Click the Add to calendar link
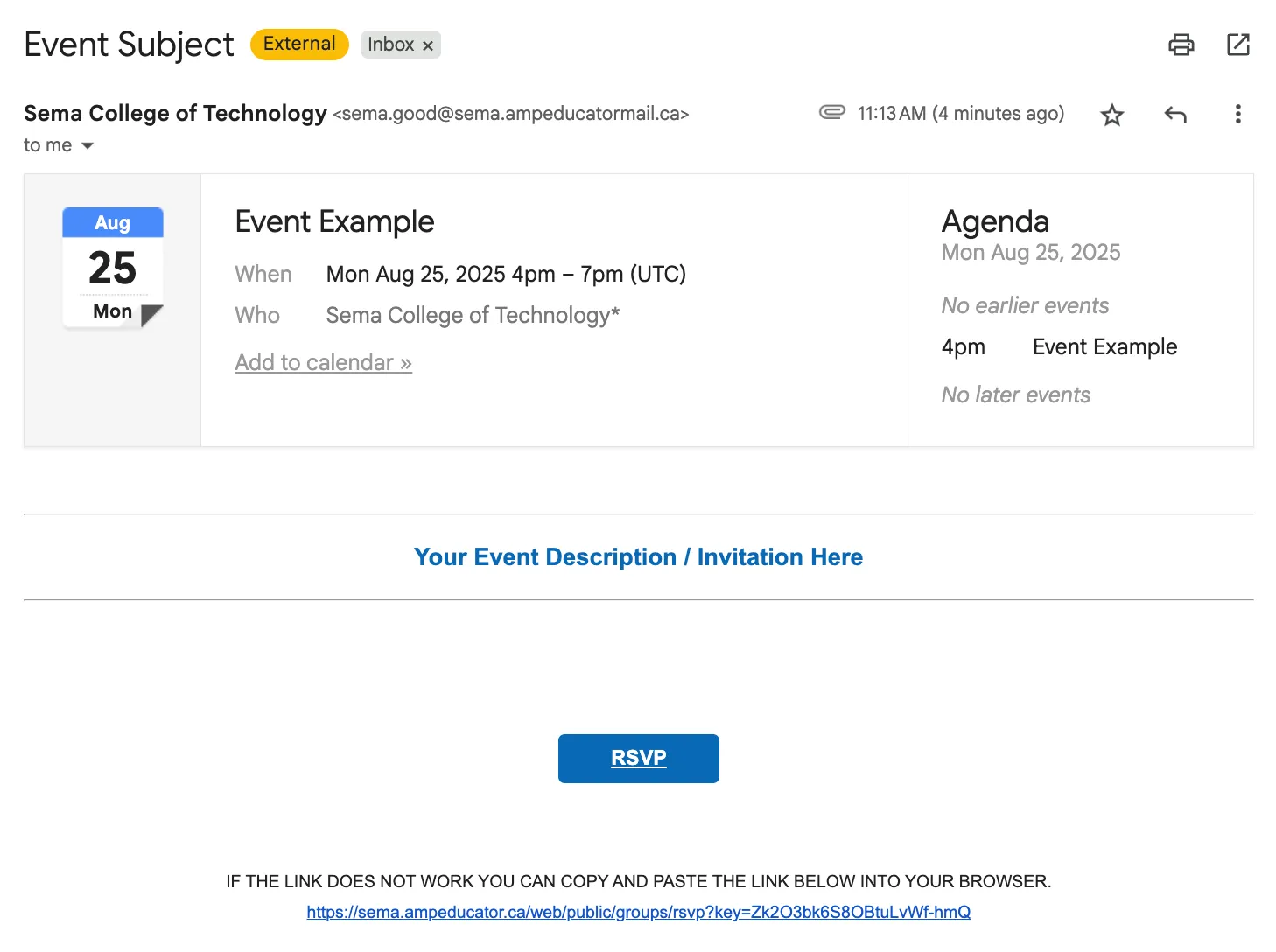The width and height of the screenshot is (1276, 952). point(323,362)
